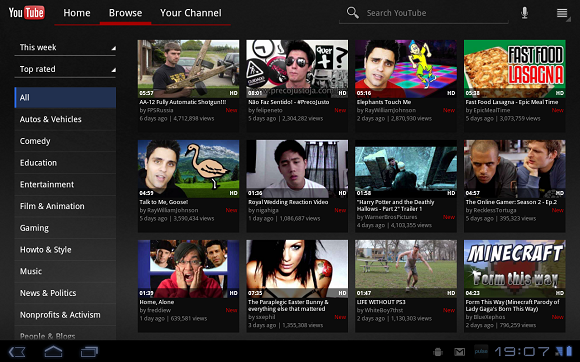Screen dimensions: 580x362
Task: Select the Nonprofits & Activism category
Action: coord(65,315)
